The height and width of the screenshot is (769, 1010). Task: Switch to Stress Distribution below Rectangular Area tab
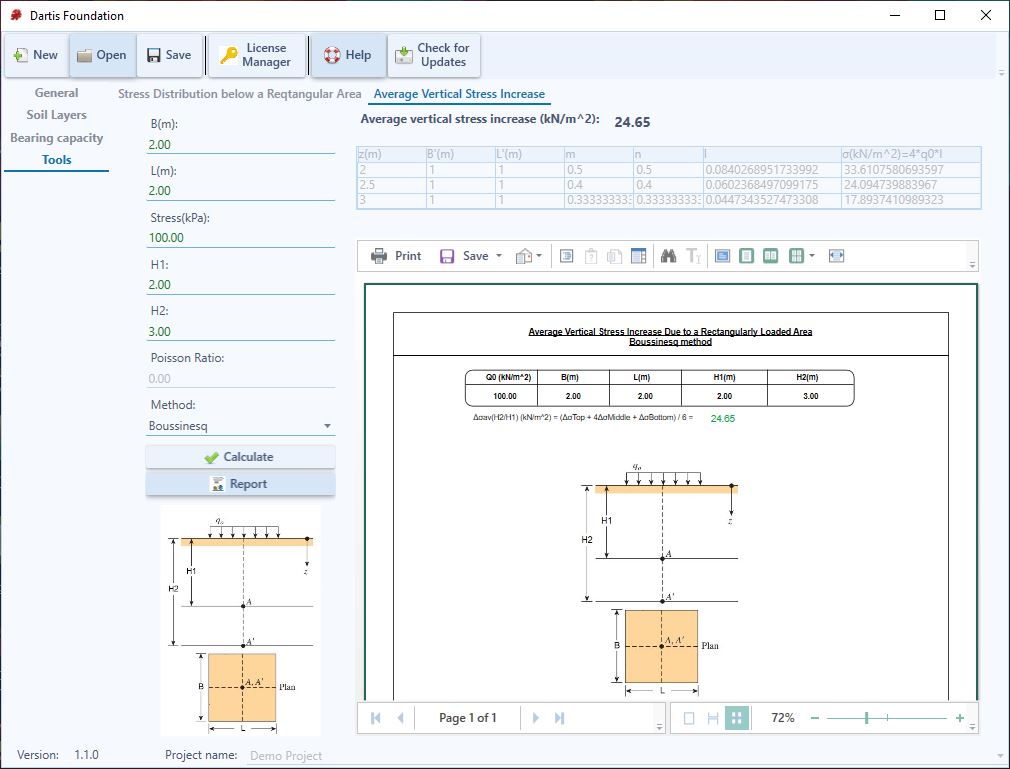point(239,94)
